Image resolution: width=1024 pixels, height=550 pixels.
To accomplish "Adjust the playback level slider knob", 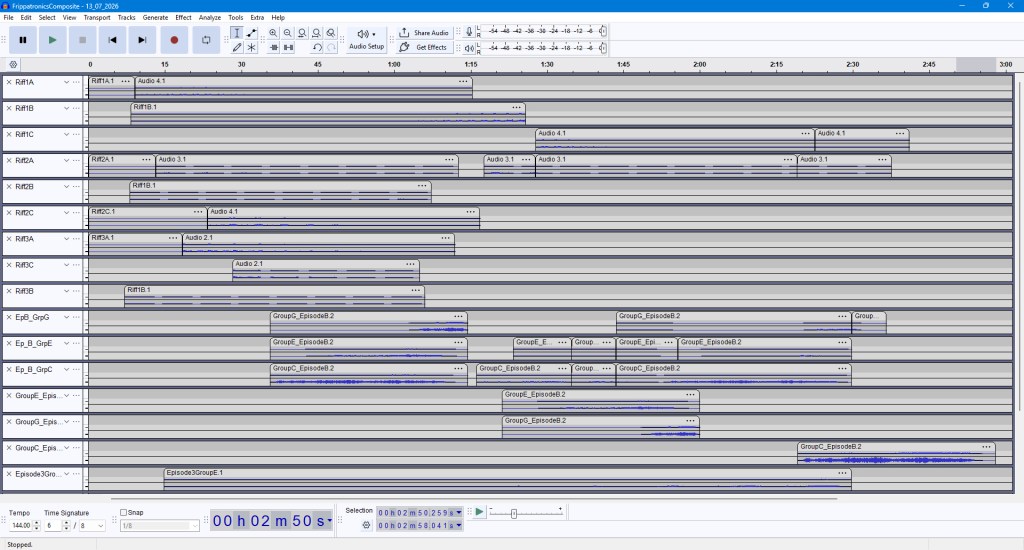I will click(602, 47).
